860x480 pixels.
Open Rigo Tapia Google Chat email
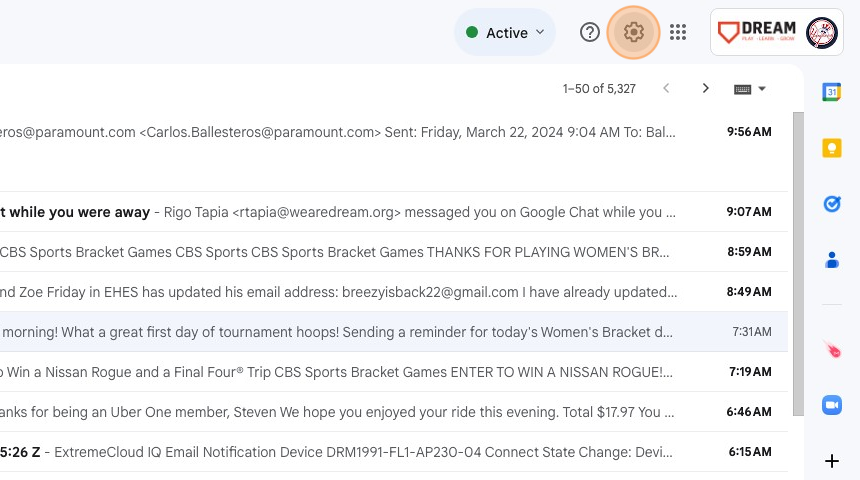394,212
